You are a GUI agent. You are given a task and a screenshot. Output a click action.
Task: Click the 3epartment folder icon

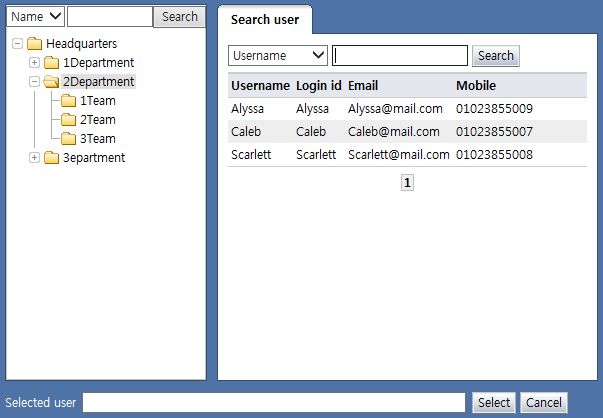(51, 158)
